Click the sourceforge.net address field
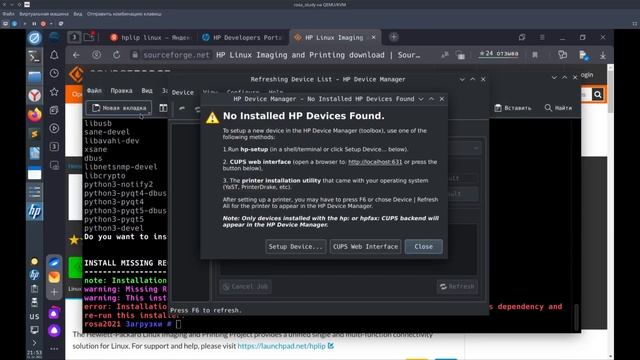 point(177,55)
